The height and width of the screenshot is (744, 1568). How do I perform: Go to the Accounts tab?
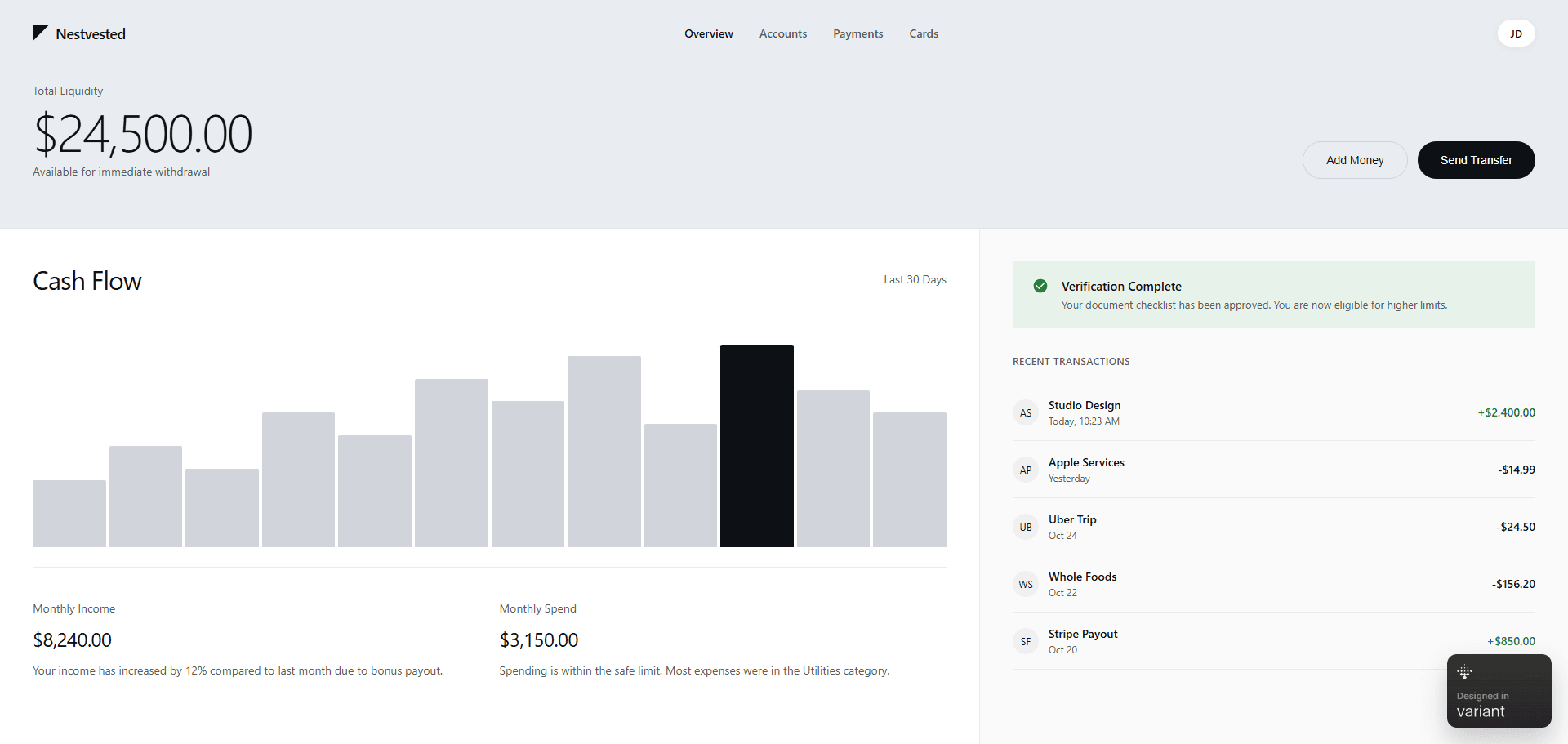pyautogui.click(x=782, y=33)
